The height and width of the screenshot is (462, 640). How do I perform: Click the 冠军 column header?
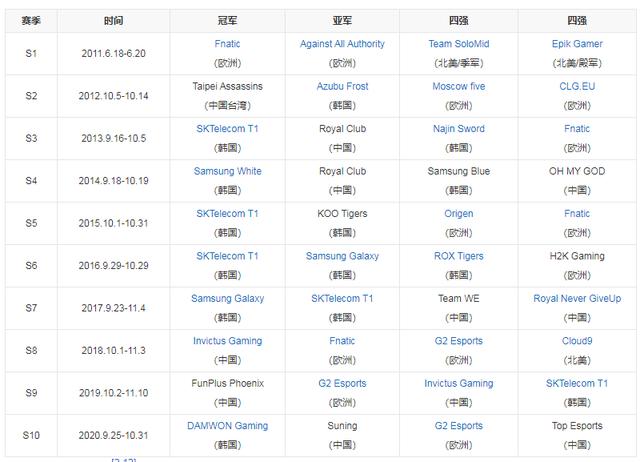pos(227,20)
